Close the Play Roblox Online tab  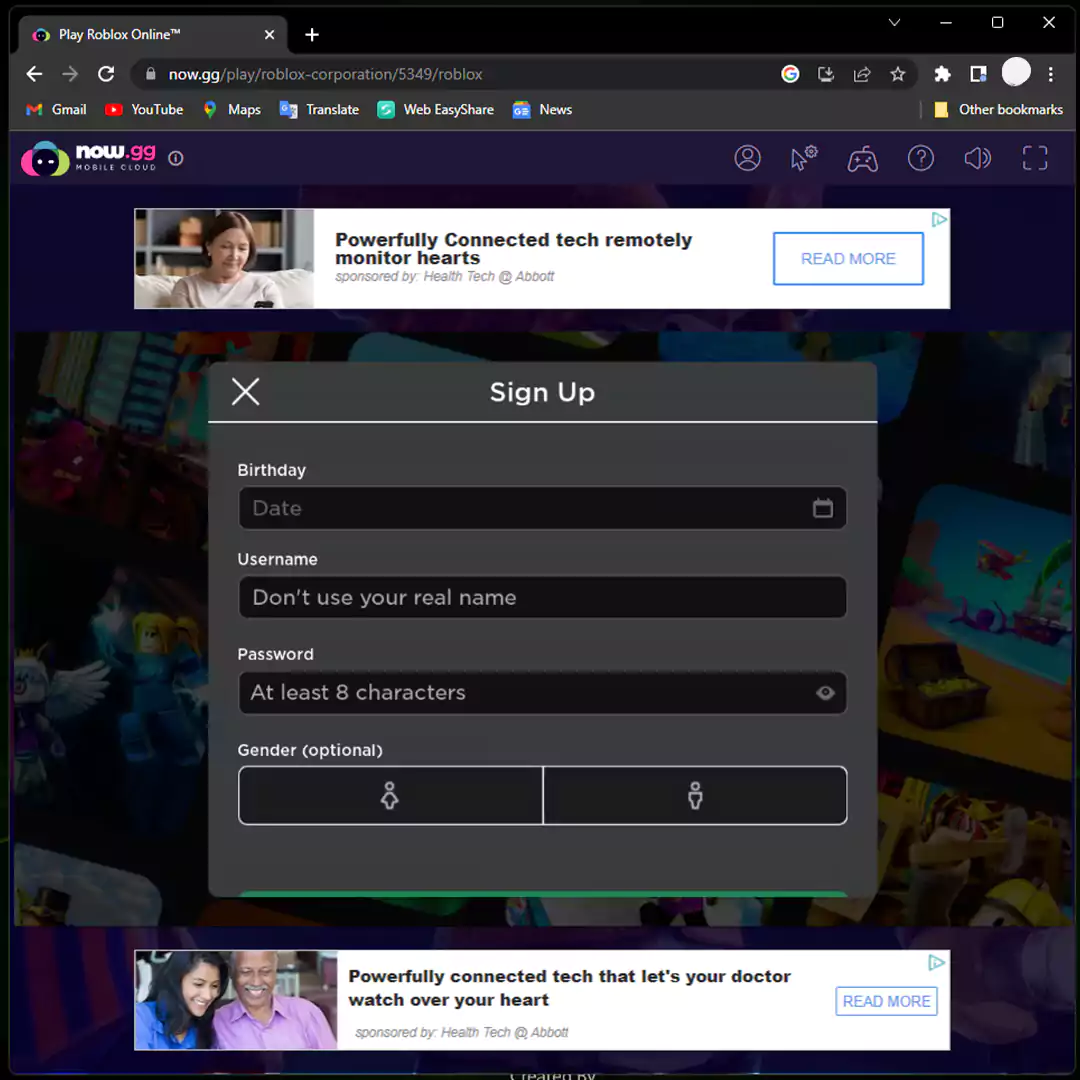click(269, 34)
